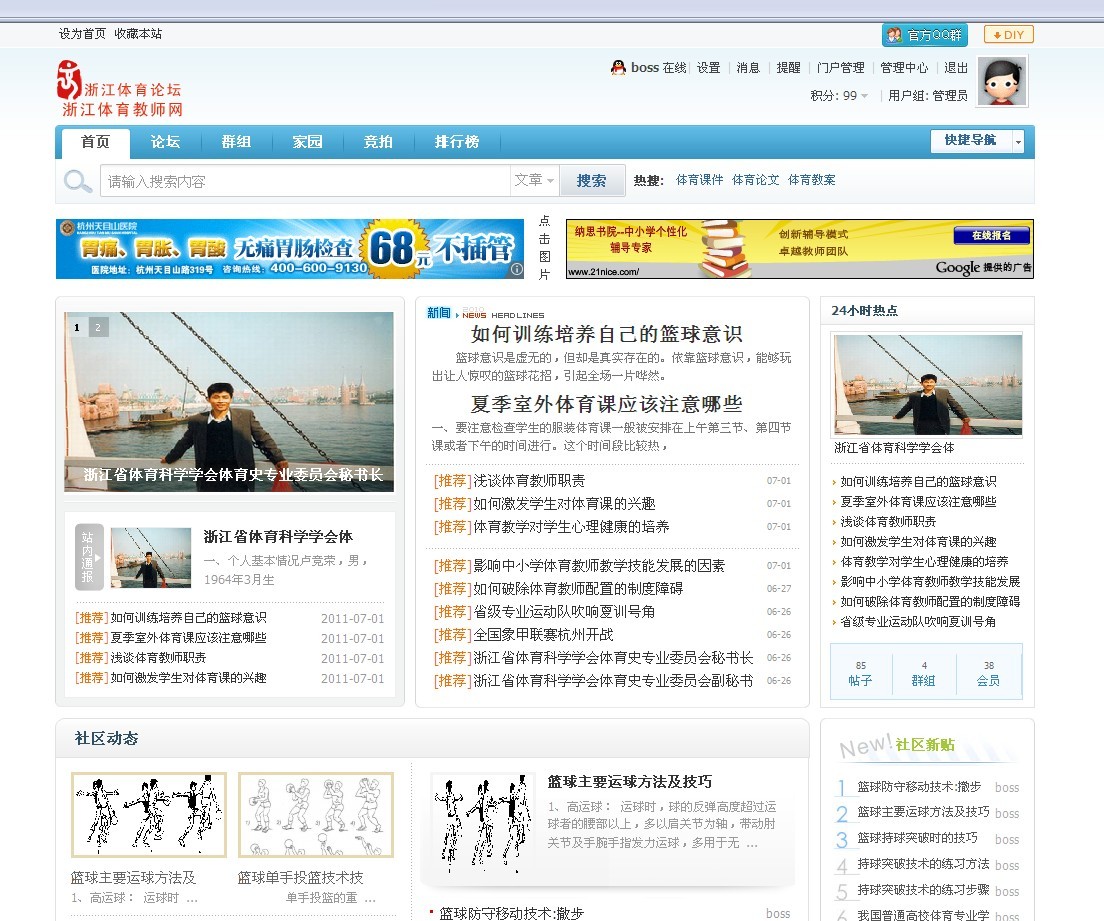Click the 站内通报 badge icon
This screenshot has height=921, width=1104.
(89, 557)
